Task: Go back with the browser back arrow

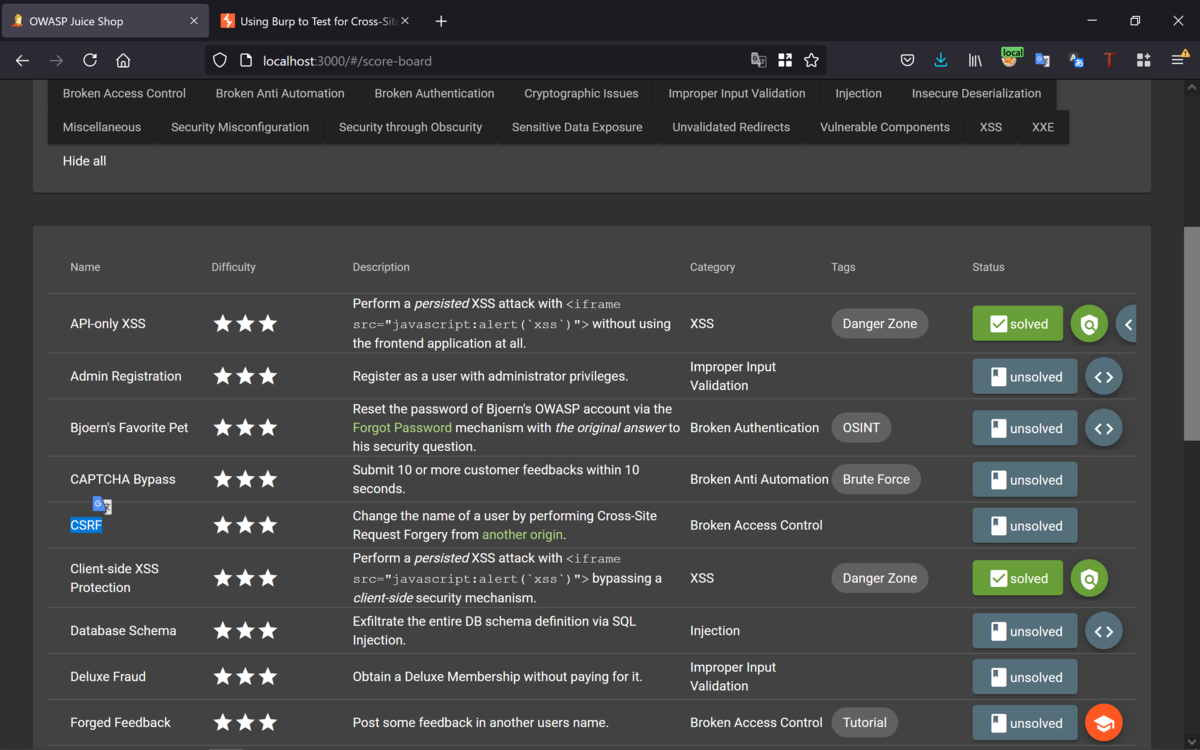Action: 22,60
